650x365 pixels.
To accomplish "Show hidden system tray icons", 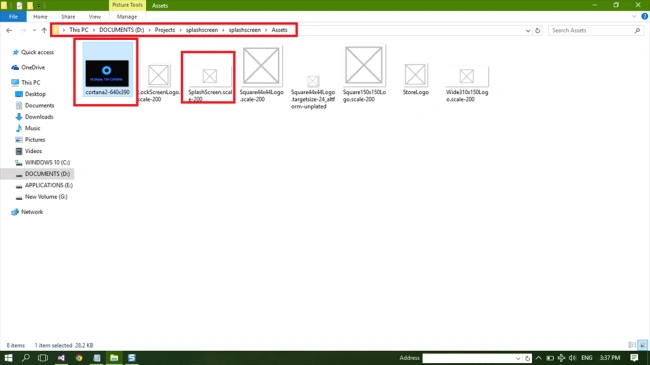I will 538,358.
